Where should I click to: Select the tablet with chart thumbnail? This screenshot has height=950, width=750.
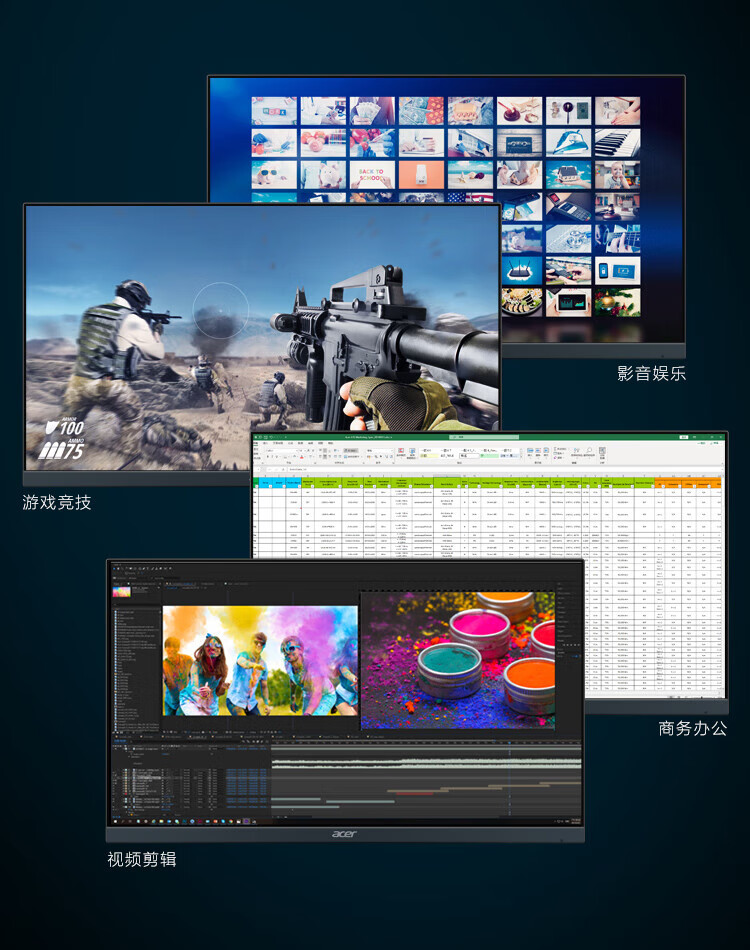tap(568, 302)
